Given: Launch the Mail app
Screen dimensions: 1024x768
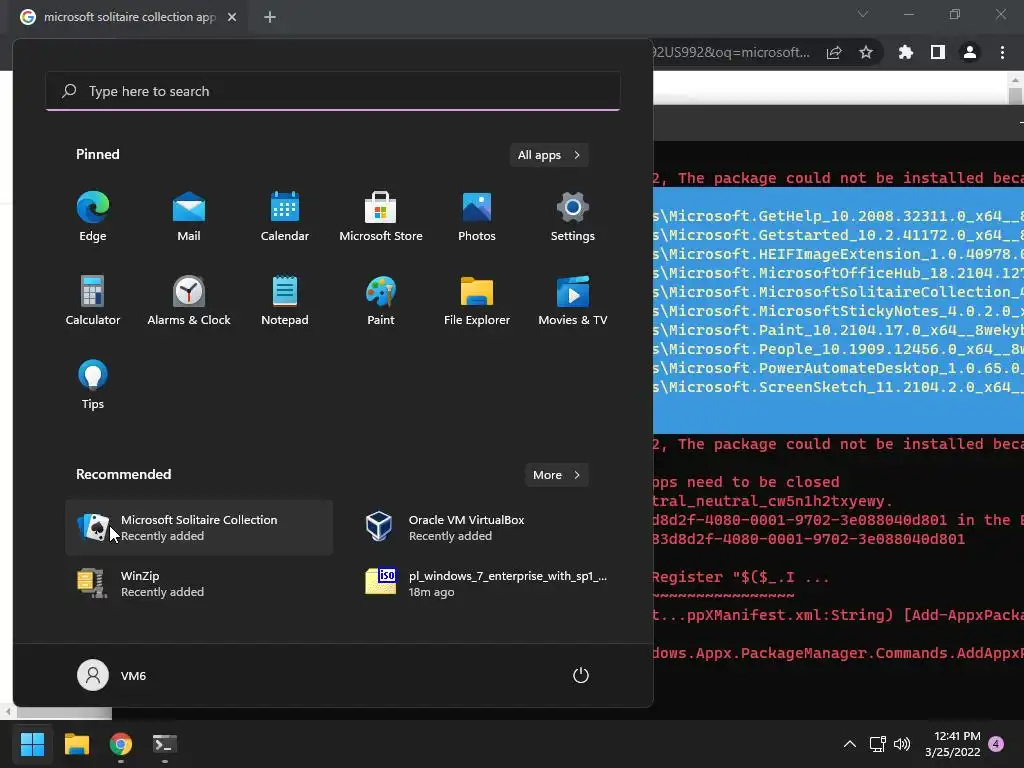Looking at the screenshot, I should pyautogui.click(x=189, y=217).
